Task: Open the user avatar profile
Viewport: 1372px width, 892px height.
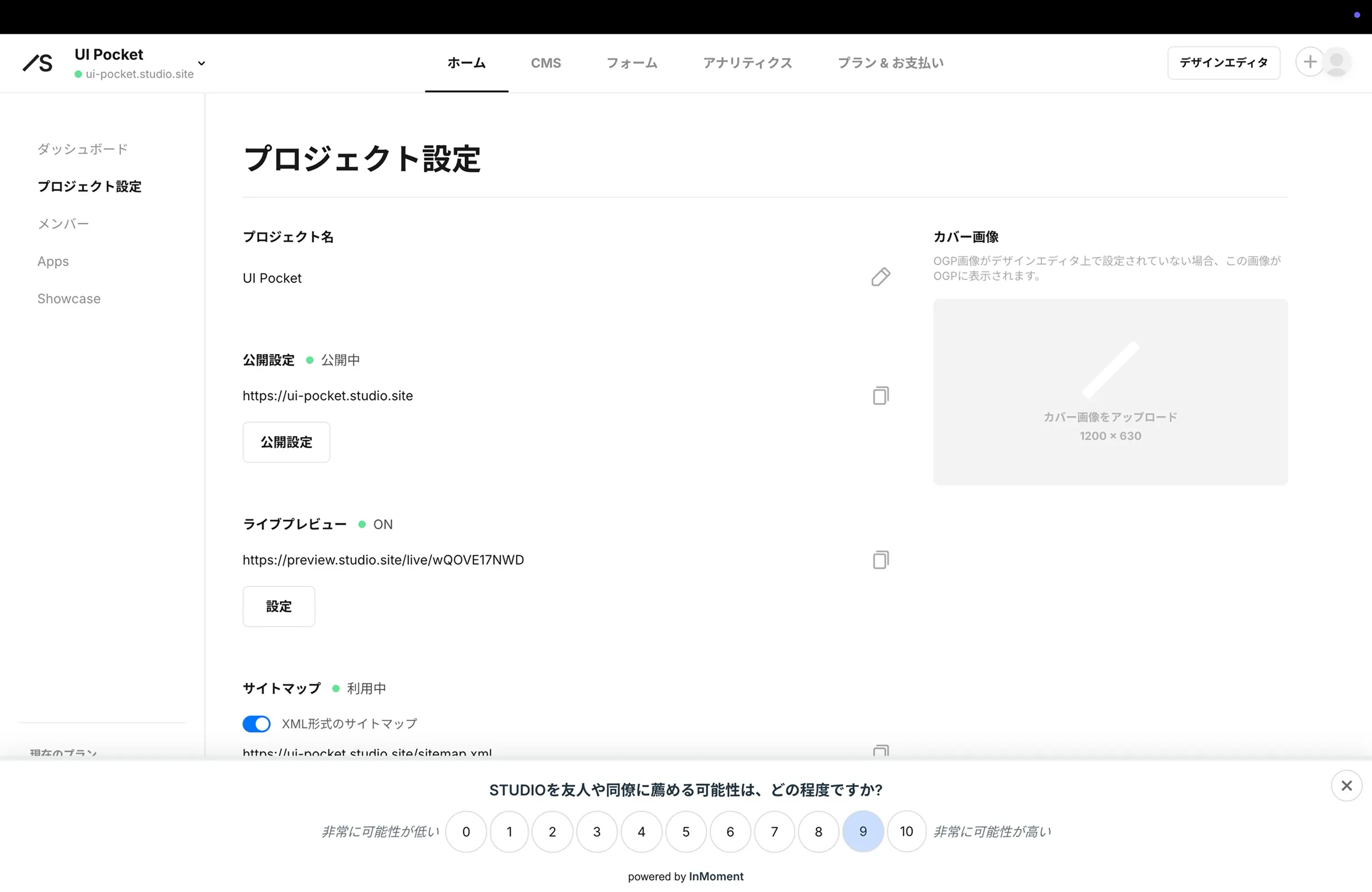Action: coord(1336,62)
